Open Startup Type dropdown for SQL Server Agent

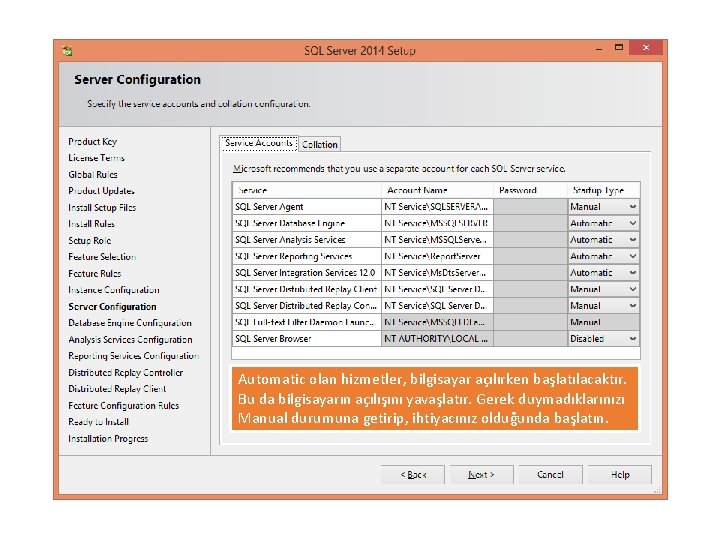pyautogui.click(x=633, y=207)
